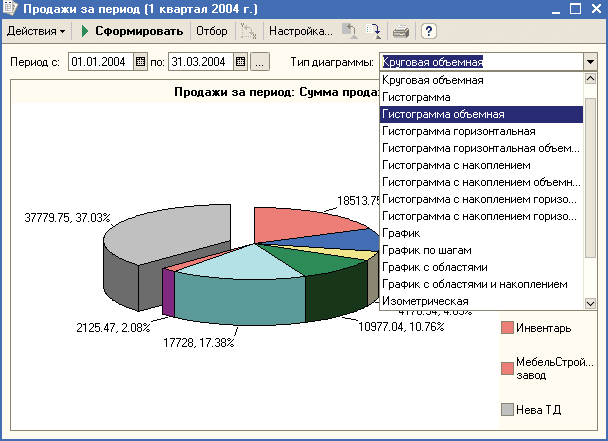
Task: Select Гистограмма объемная from the list
Action: (x=442, y=114)
